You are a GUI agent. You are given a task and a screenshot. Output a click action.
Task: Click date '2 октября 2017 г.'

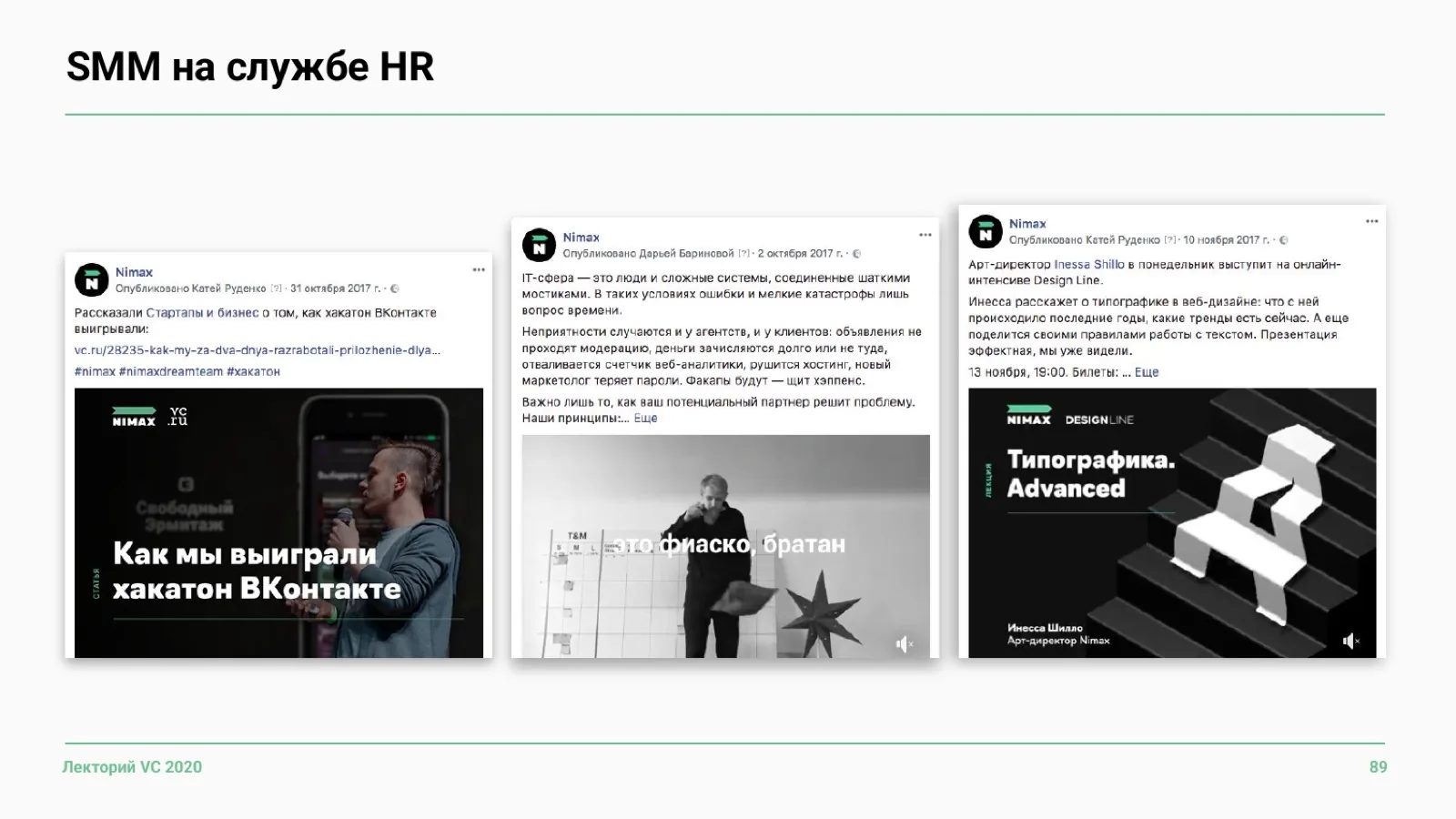[800, 254]
